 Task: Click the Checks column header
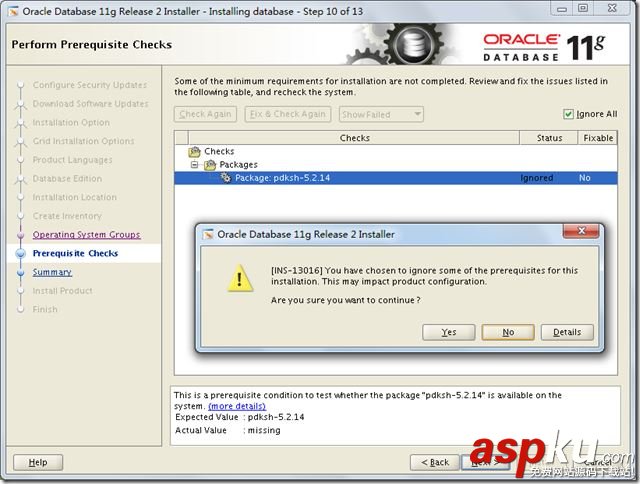point(354,138)
